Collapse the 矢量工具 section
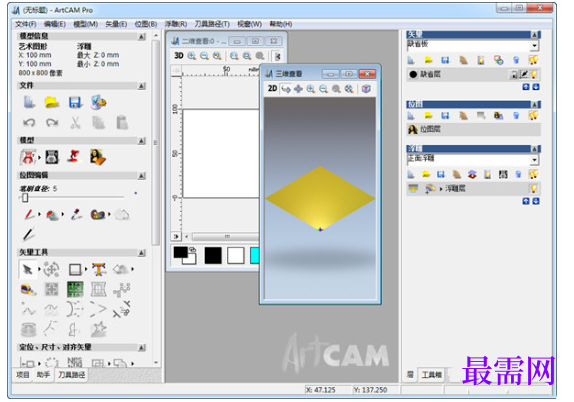The height and width of the screenshot is (402, 574). 142,253
